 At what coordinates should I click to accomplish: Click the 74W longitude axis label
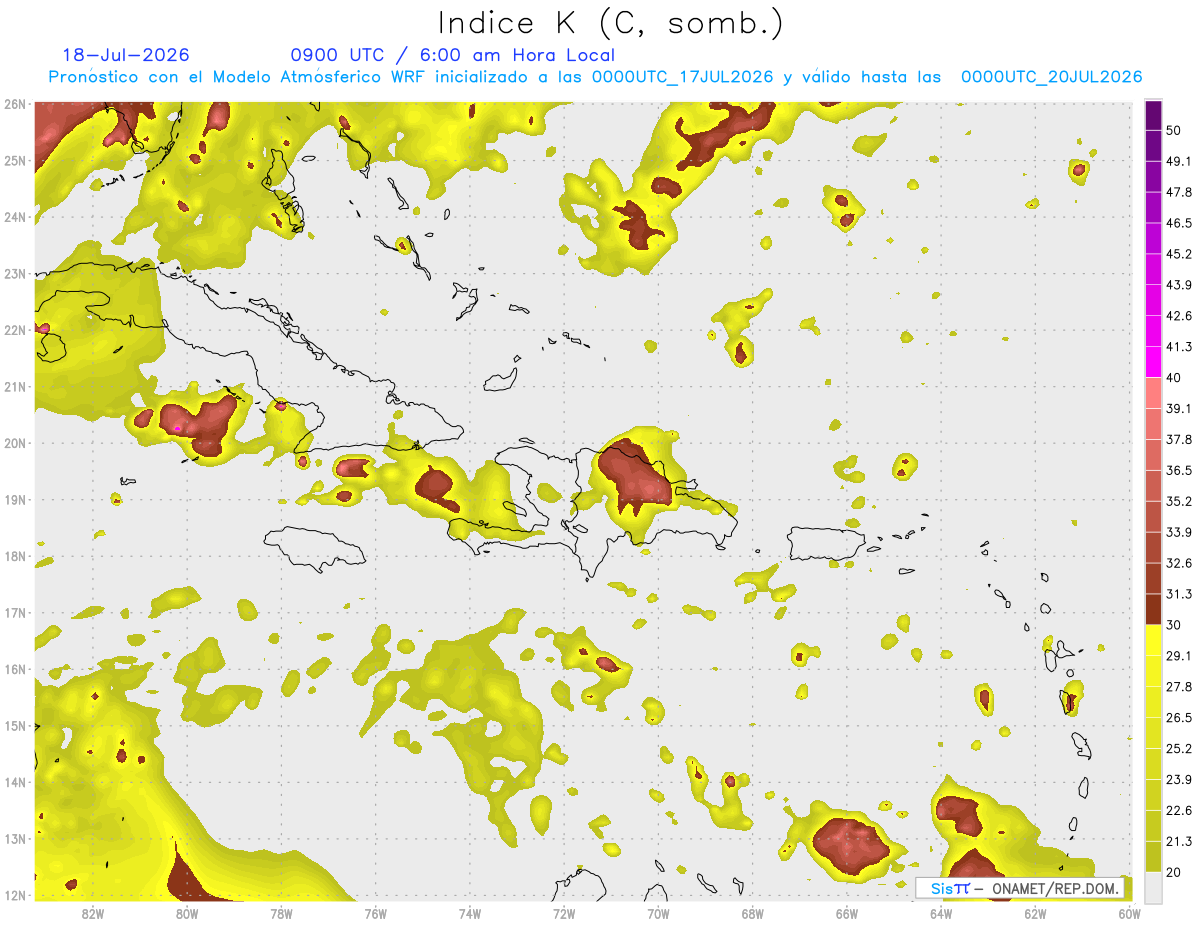[x=470, y=913]
